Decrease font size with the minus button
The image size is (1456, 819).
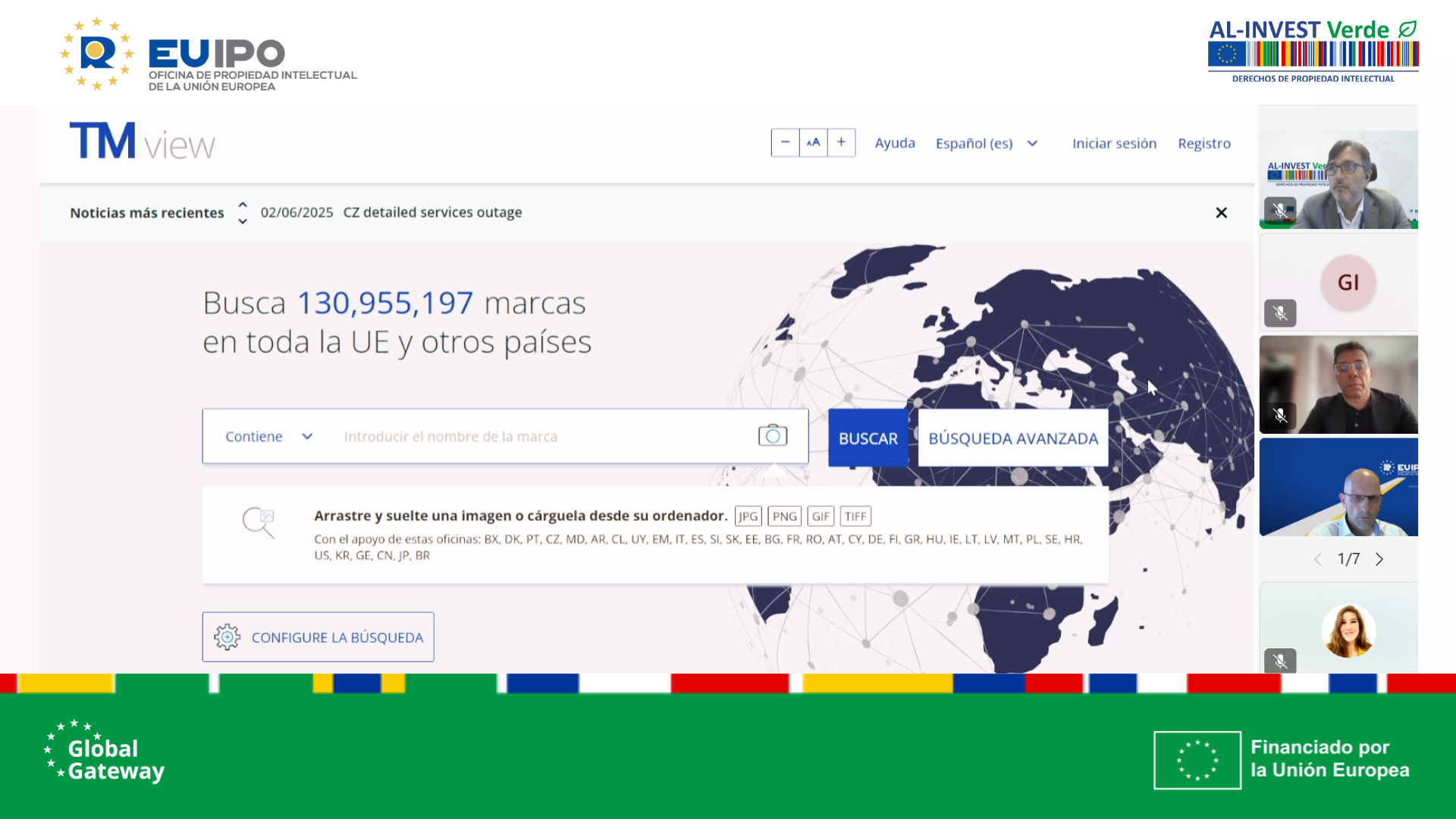[785, 143]
